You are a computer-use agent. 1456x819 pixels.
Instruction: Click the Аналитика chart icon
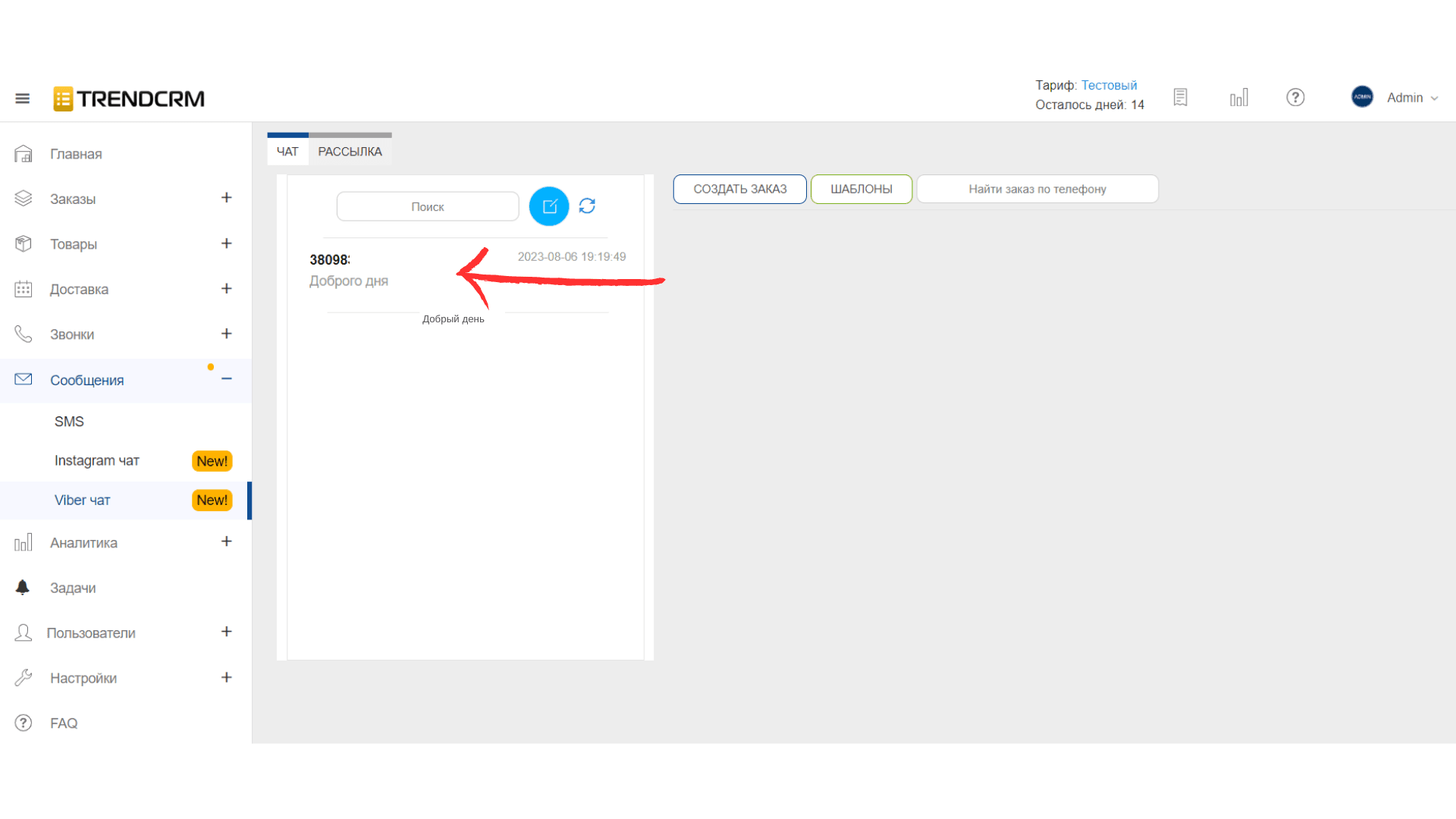24,542
